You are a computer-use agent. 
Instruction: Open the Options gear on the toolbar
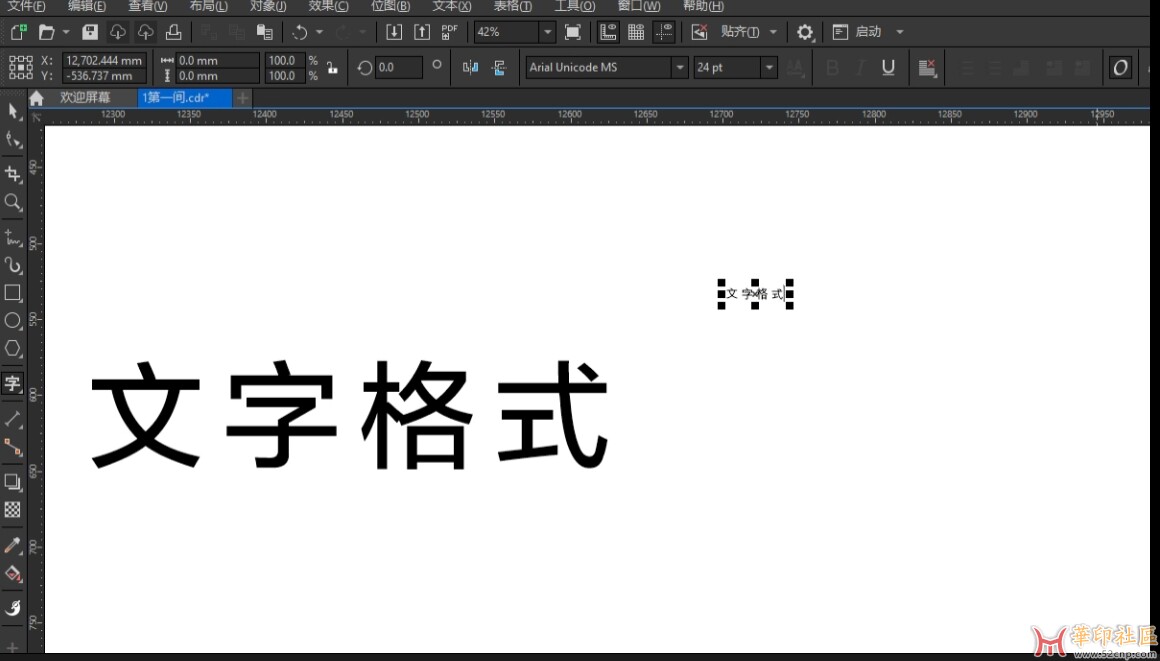(804, 32)
